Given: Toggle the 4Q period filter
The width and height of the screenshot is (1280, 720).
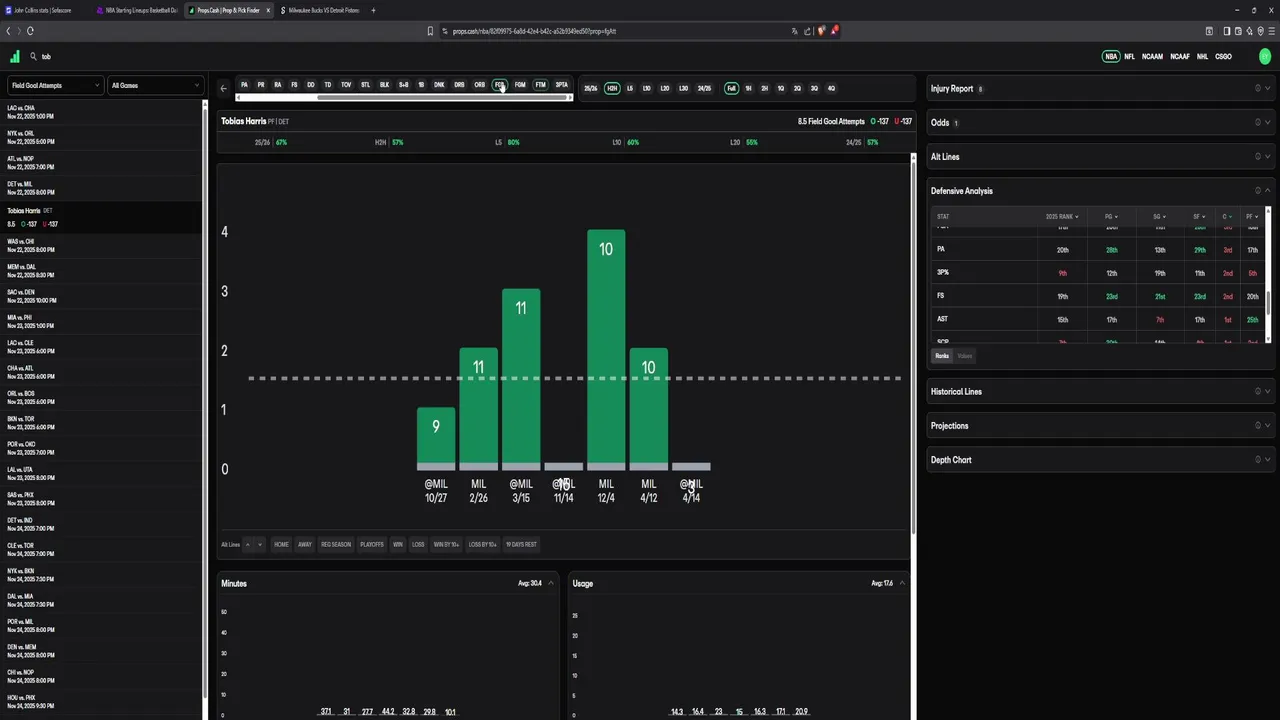Looking at the screenshot, I should point(831,88).
